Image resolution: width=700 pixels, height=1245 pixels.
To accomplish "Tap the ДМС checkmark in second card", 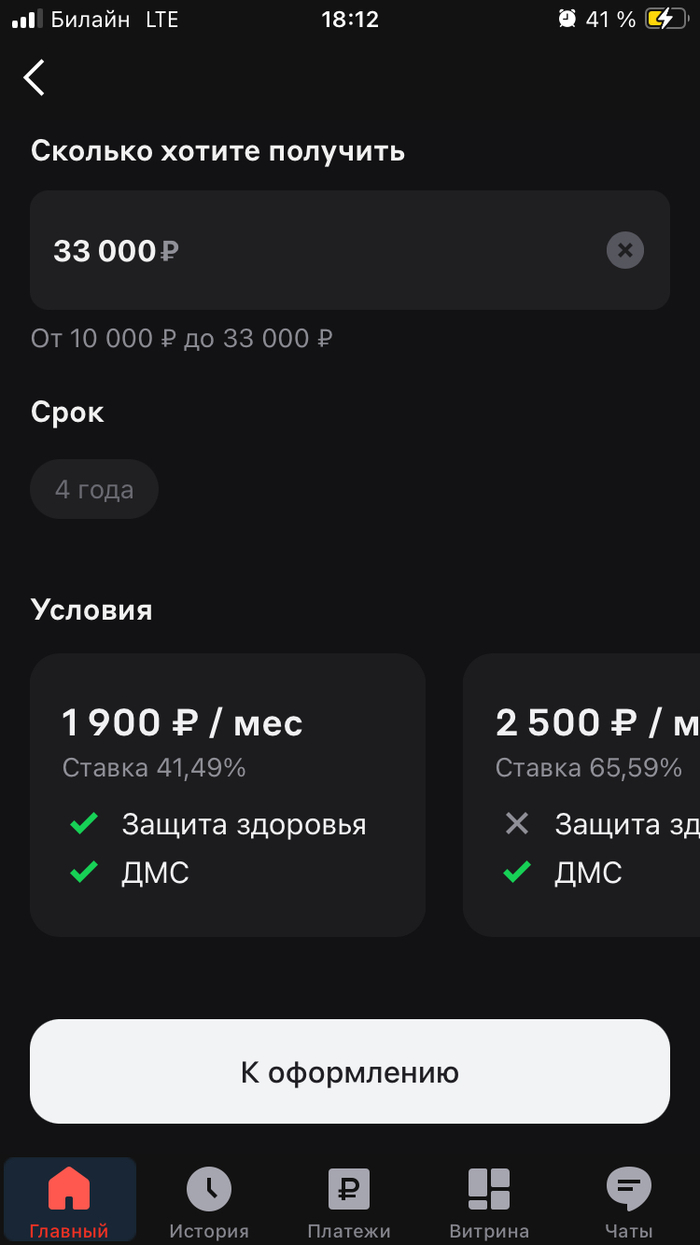I will tap(517, 872).
